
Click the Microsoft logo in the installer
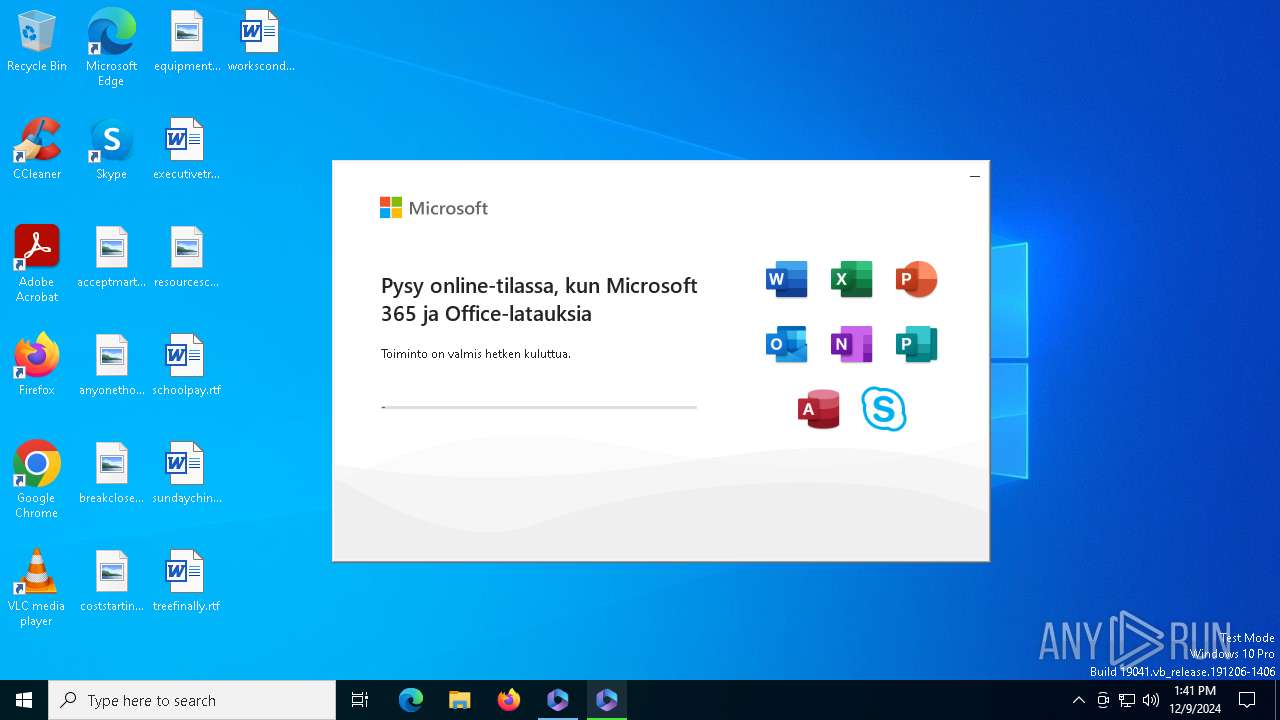[434, 208]
